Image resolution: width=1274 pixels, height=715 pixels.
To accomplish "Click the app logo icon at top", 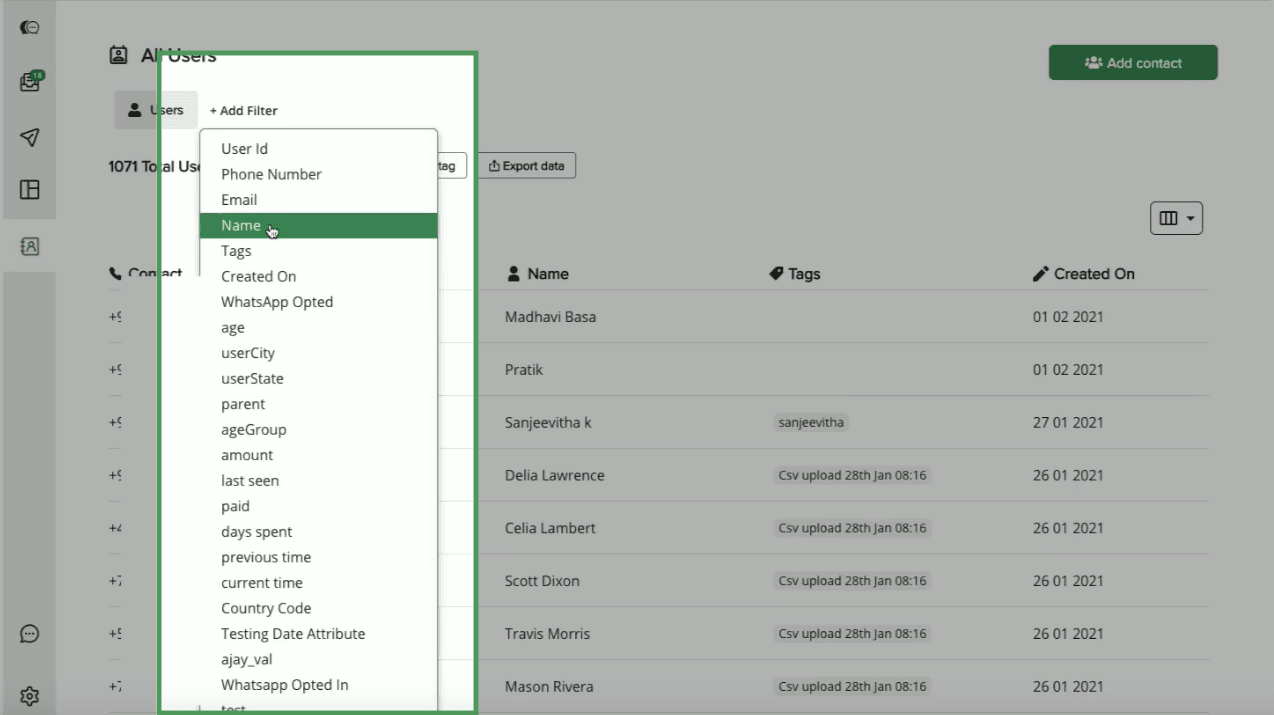I will pyautogui.click(x=30, y=28).
